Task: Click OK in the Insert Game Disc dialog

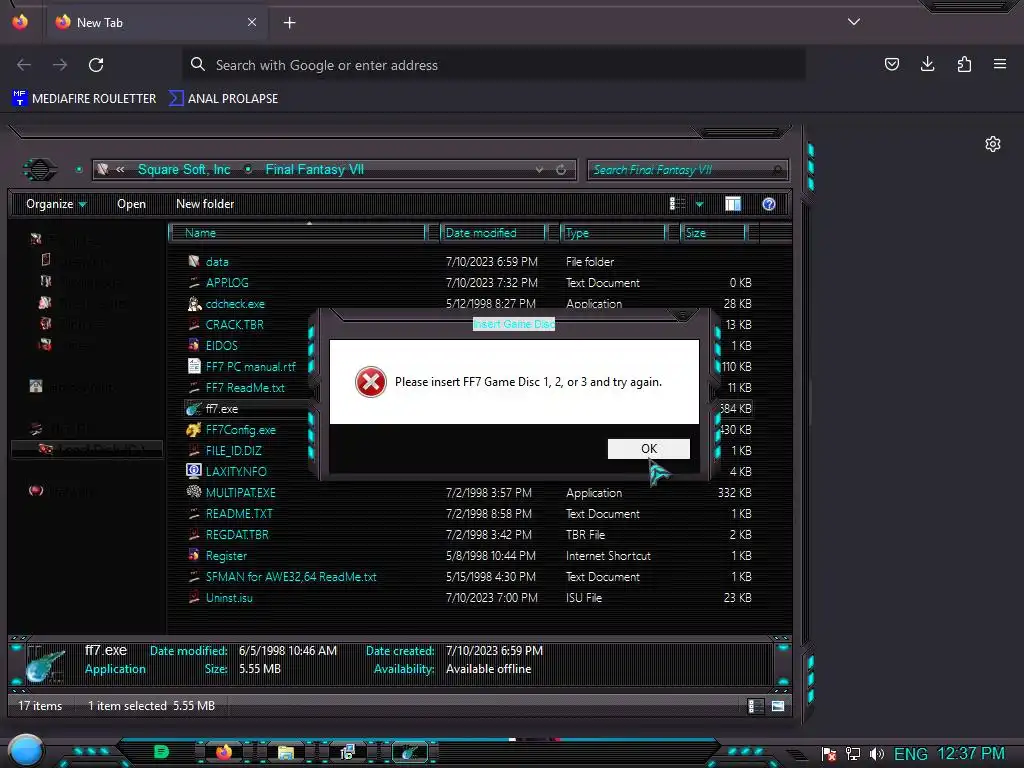Action: (x=648, y=449)
